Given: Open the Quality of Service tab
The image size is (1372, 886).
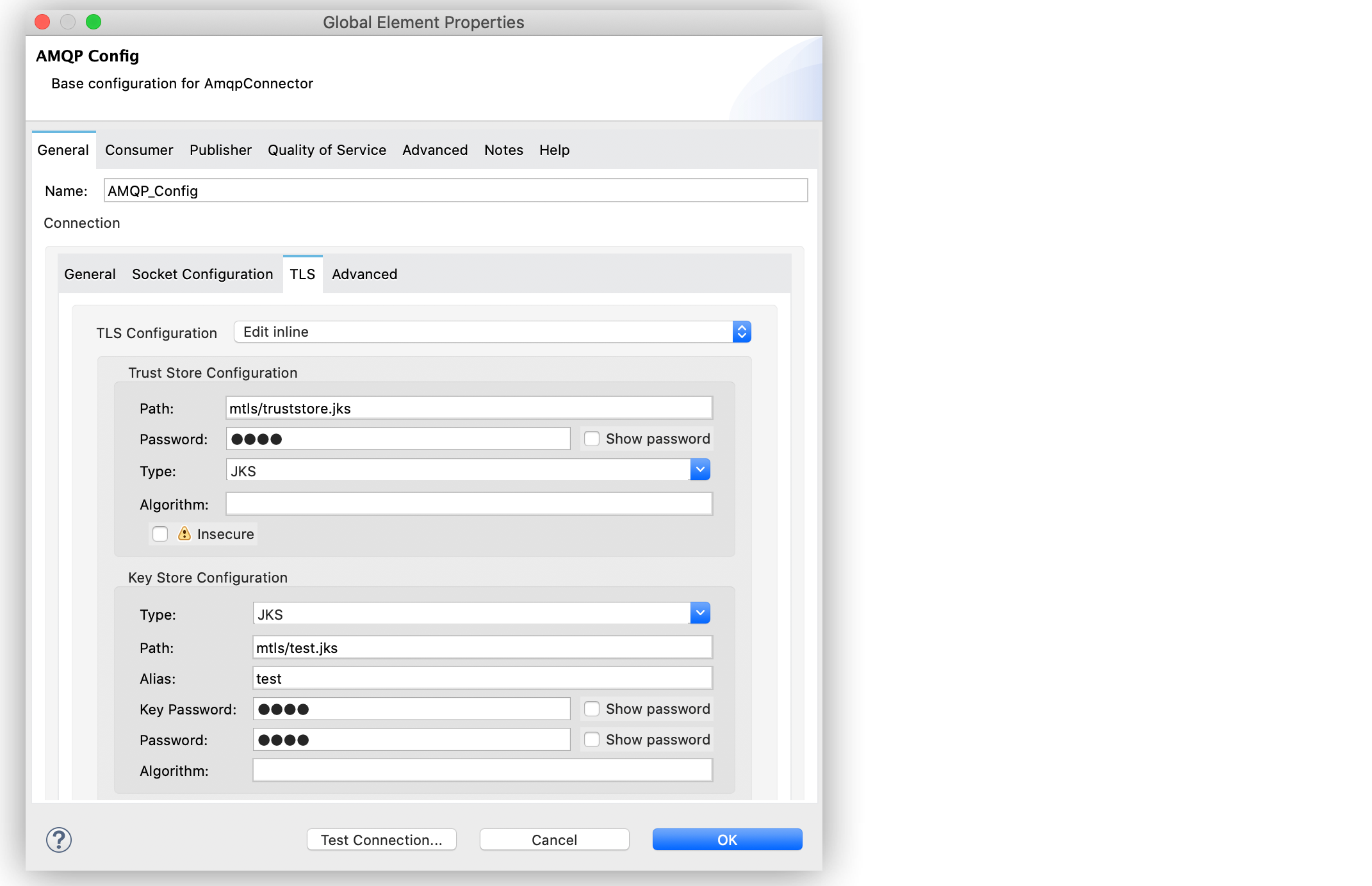Looking at the screenshot, I should click(327, 150).
